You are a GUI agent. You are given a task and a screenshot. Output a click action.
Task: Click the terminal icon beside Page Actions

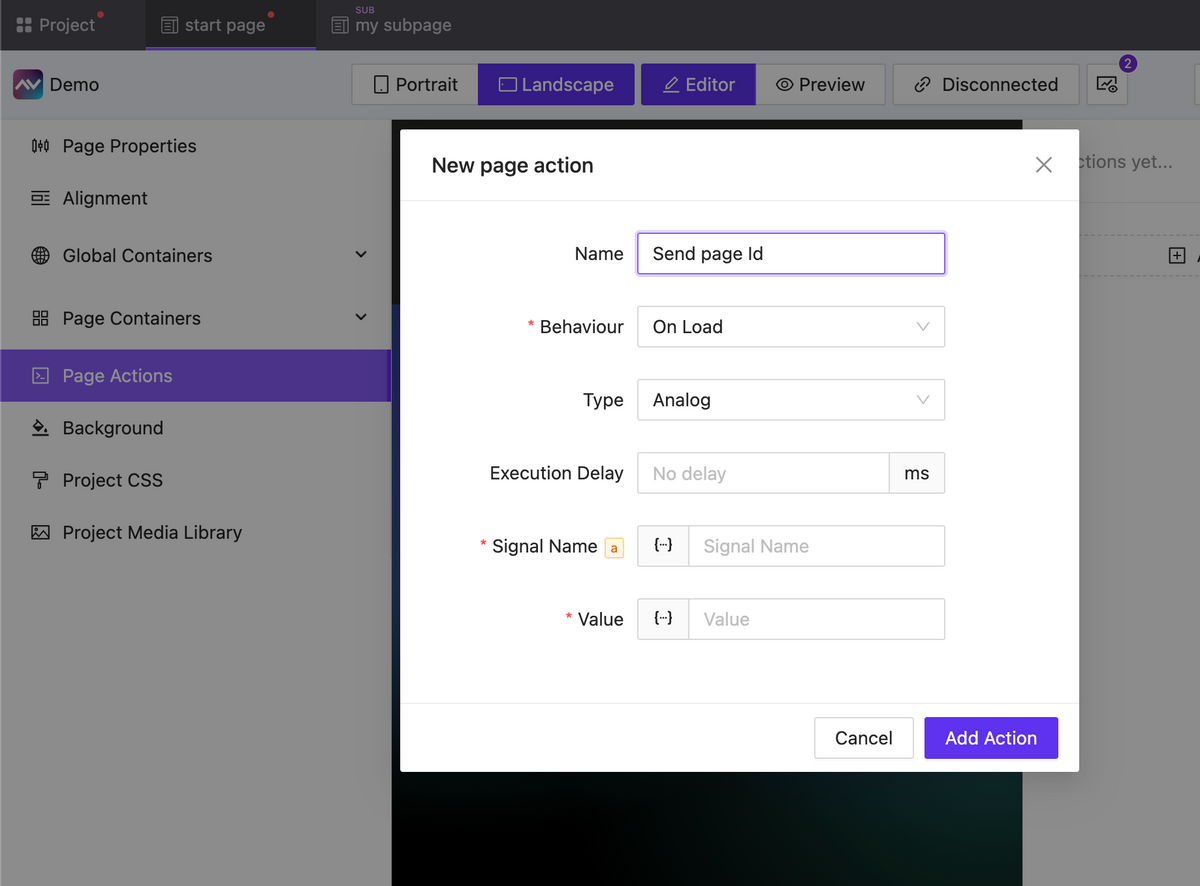[x=41, y=375]
